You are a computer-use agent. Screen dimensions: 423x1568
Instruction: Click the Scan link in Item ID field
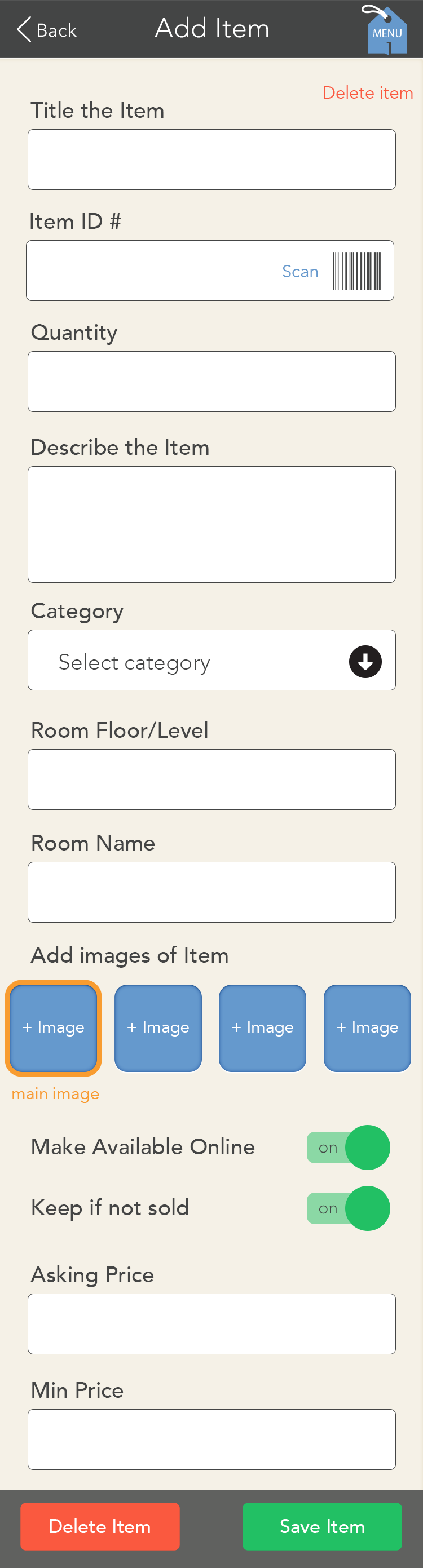coord(300,272)
